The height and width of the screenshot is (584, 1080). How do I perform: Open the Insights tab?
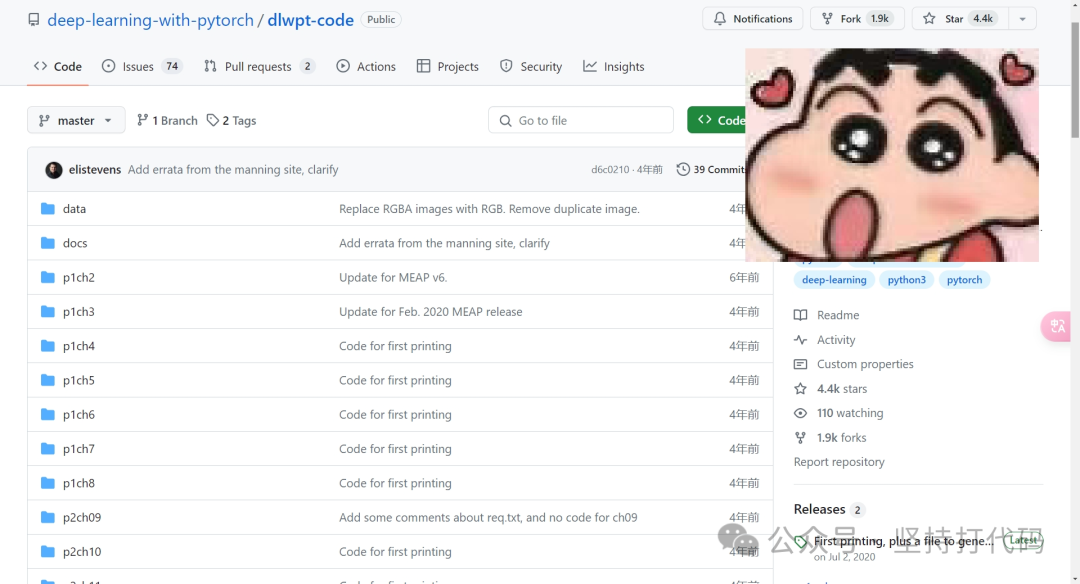614,67
